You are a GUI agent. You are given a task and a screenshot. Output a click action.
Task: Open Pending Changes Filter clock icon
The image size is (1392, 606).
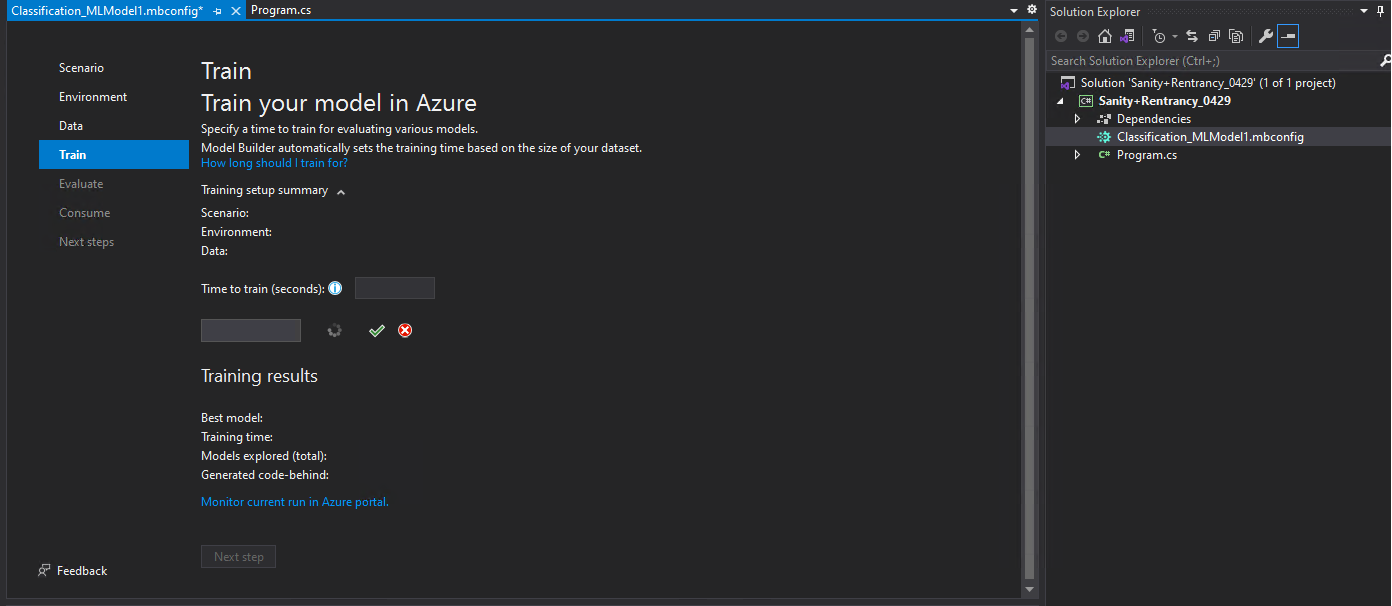[1158, 36]
